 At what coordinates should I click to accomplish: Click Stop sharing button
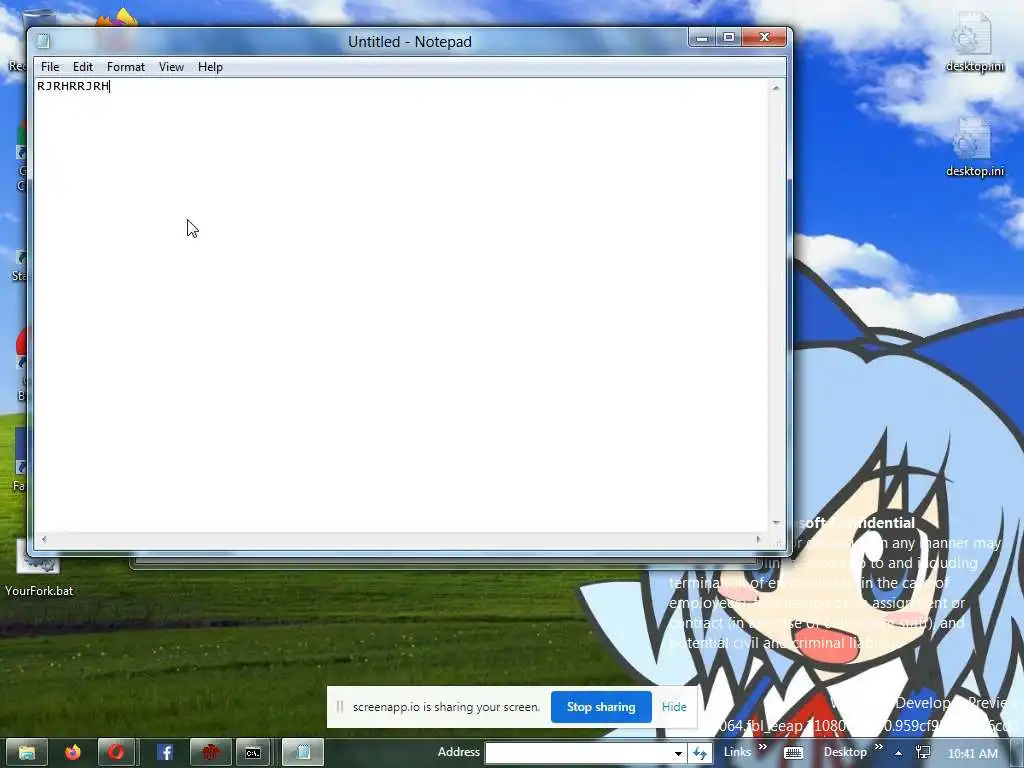pyautogui.click(x=601, y=707)
